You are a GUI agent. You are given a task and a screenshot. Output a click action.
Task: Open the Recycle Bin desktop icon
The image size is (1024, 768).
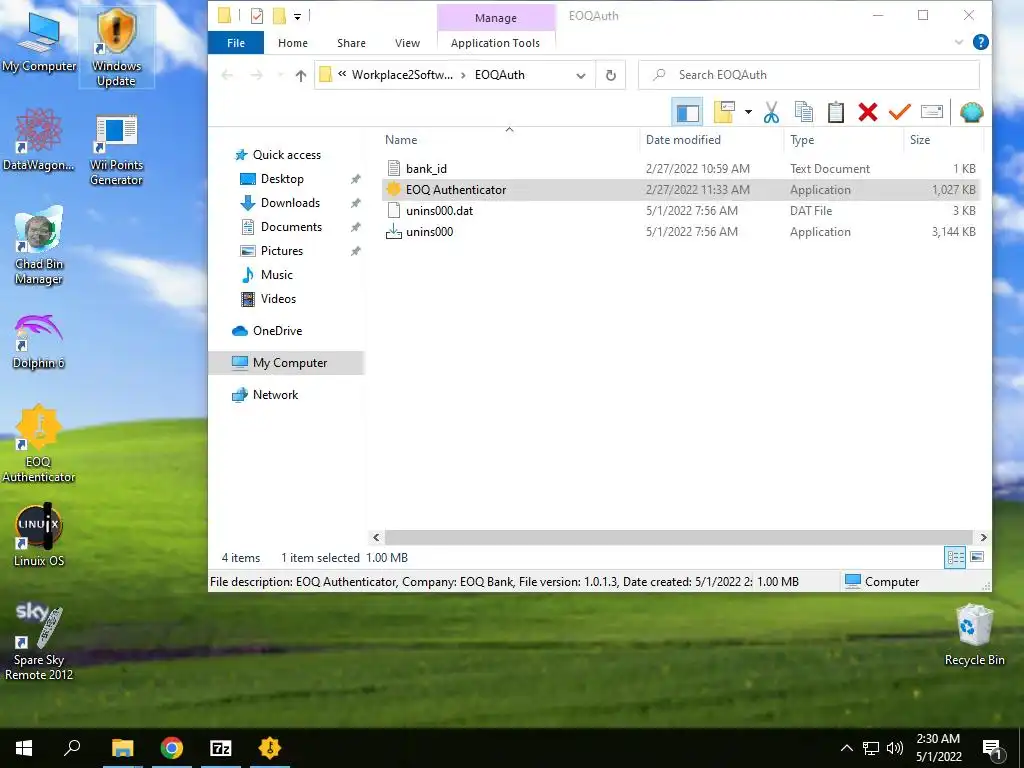point(974,635)
